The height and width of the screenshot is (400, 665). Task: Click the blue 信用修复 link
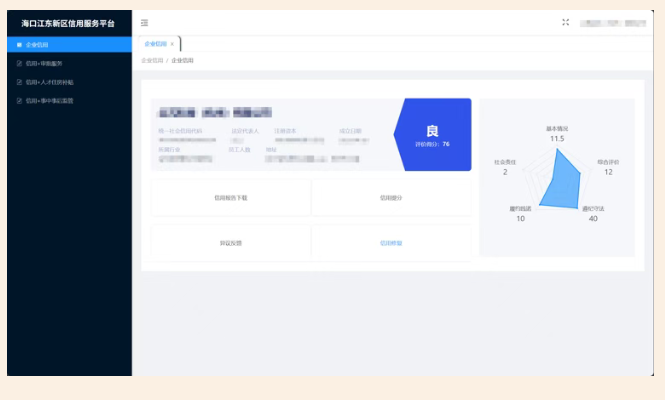391,243
